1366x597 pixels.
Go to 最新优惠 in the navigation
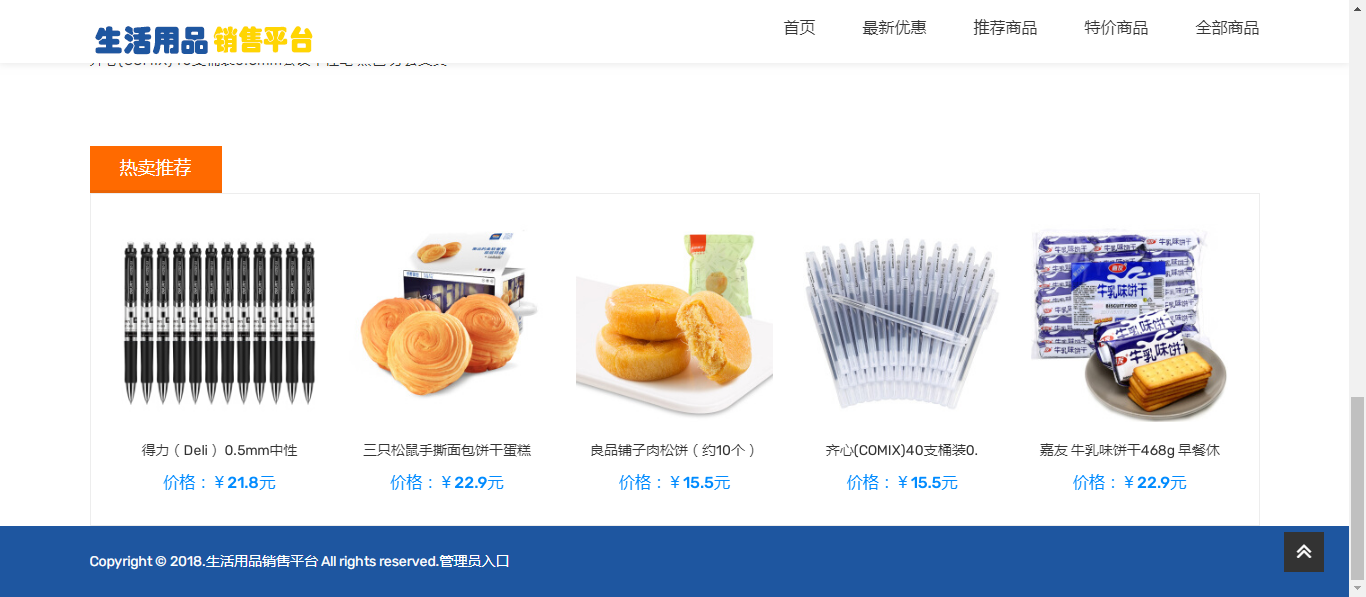click(x=894, y=28)
